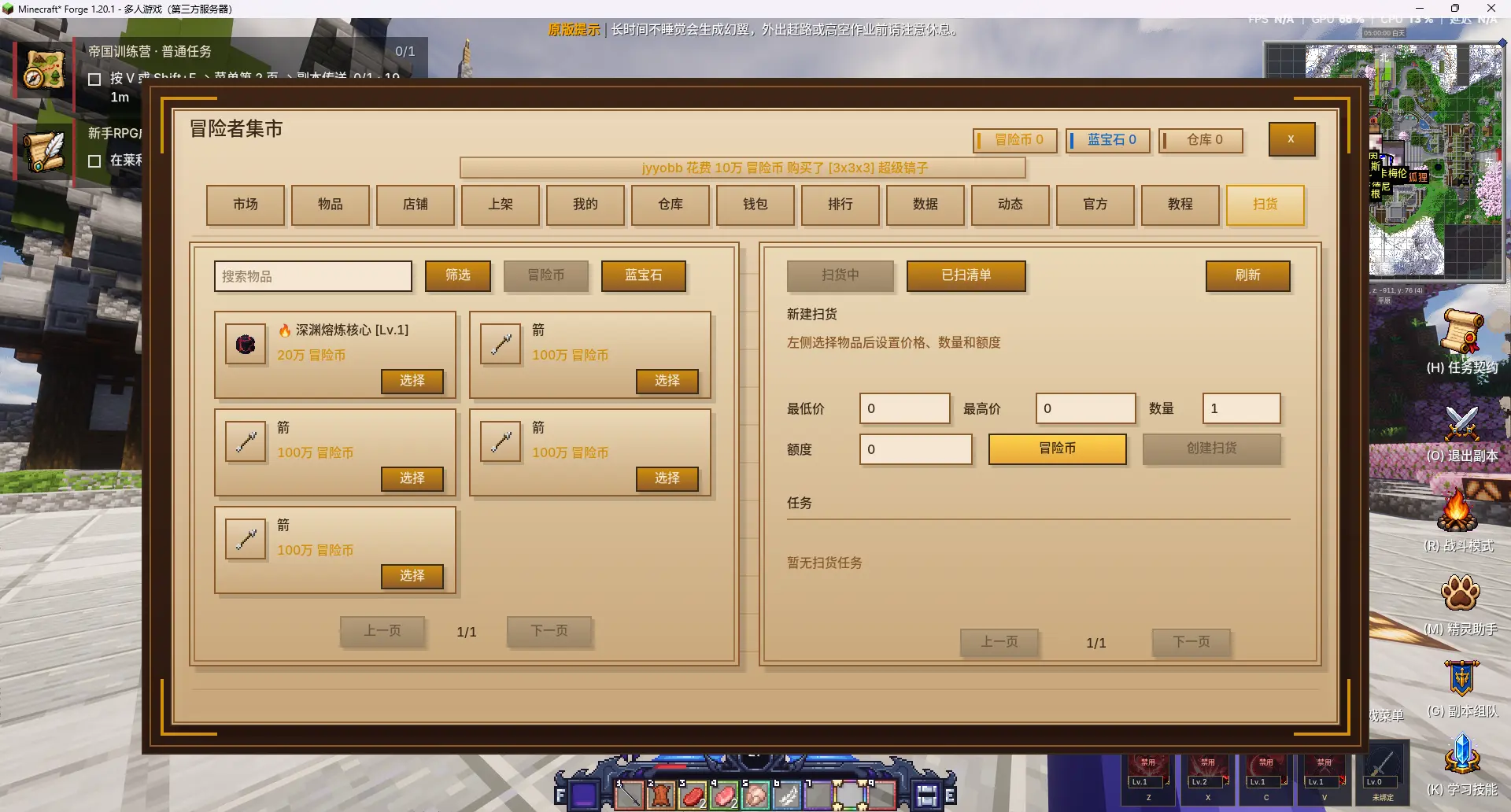Click the 刷新 refresh button
The image size is (1511, 812).
point(1248,275)
